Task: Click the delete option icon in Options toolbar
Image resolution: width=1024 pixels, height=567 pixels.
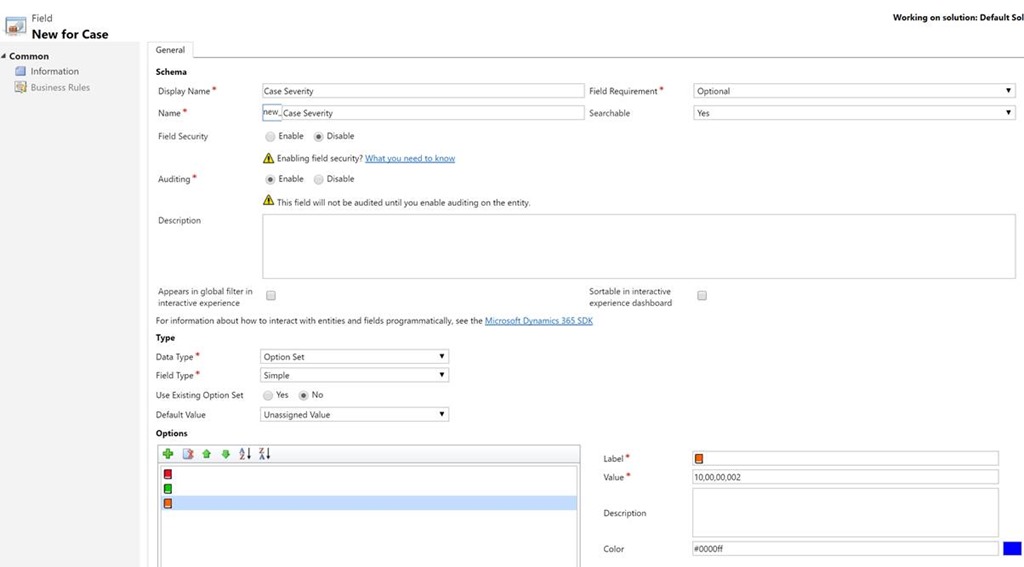Action: pyautogui.click(x=187, y=454)
